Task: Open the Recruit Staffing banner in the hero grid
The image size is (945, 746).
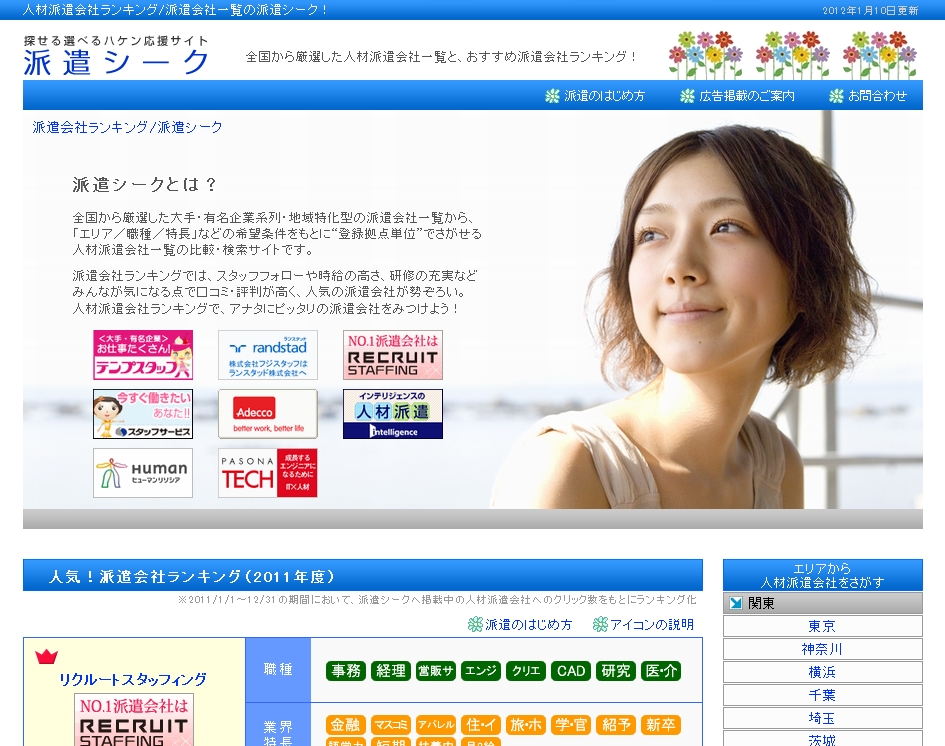Action: tap(393, 355)
